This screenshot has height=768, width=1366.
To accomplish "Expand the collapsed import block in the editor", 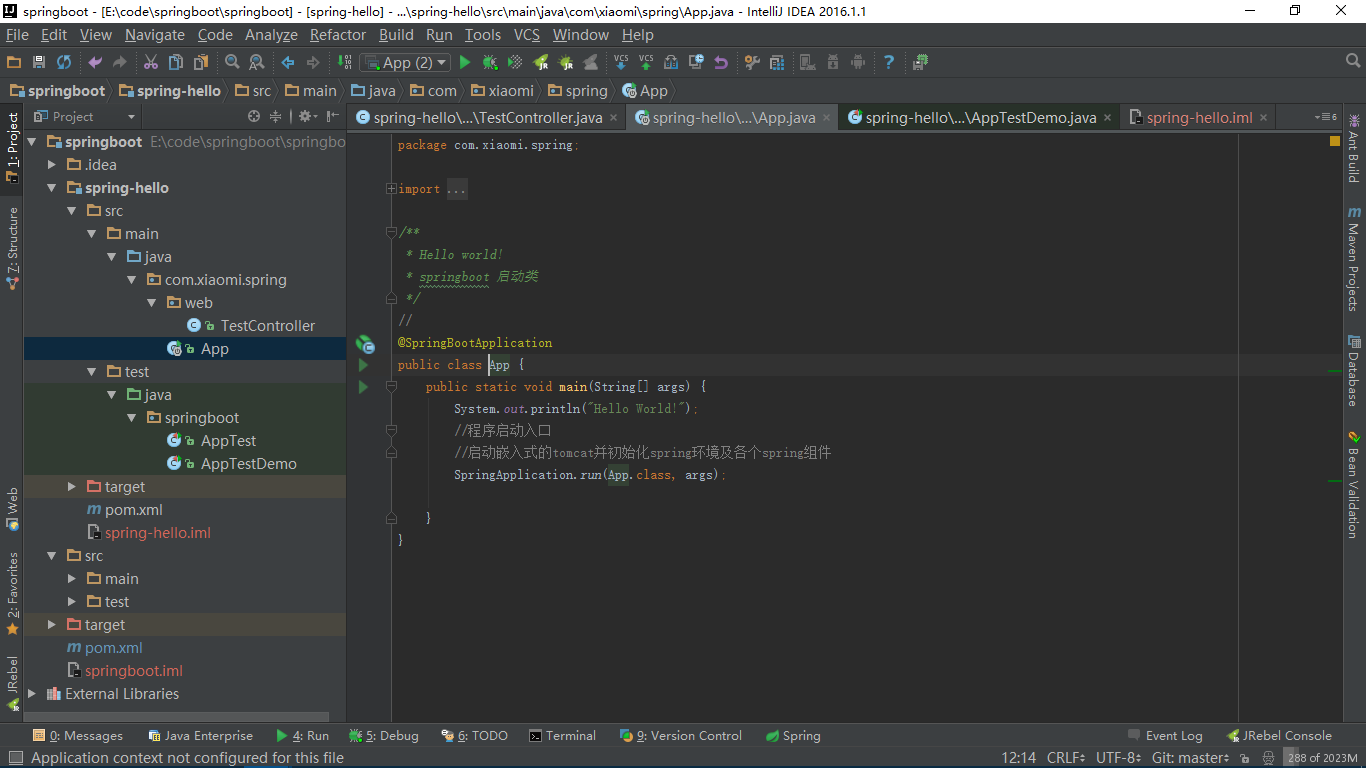I will 391,188.
